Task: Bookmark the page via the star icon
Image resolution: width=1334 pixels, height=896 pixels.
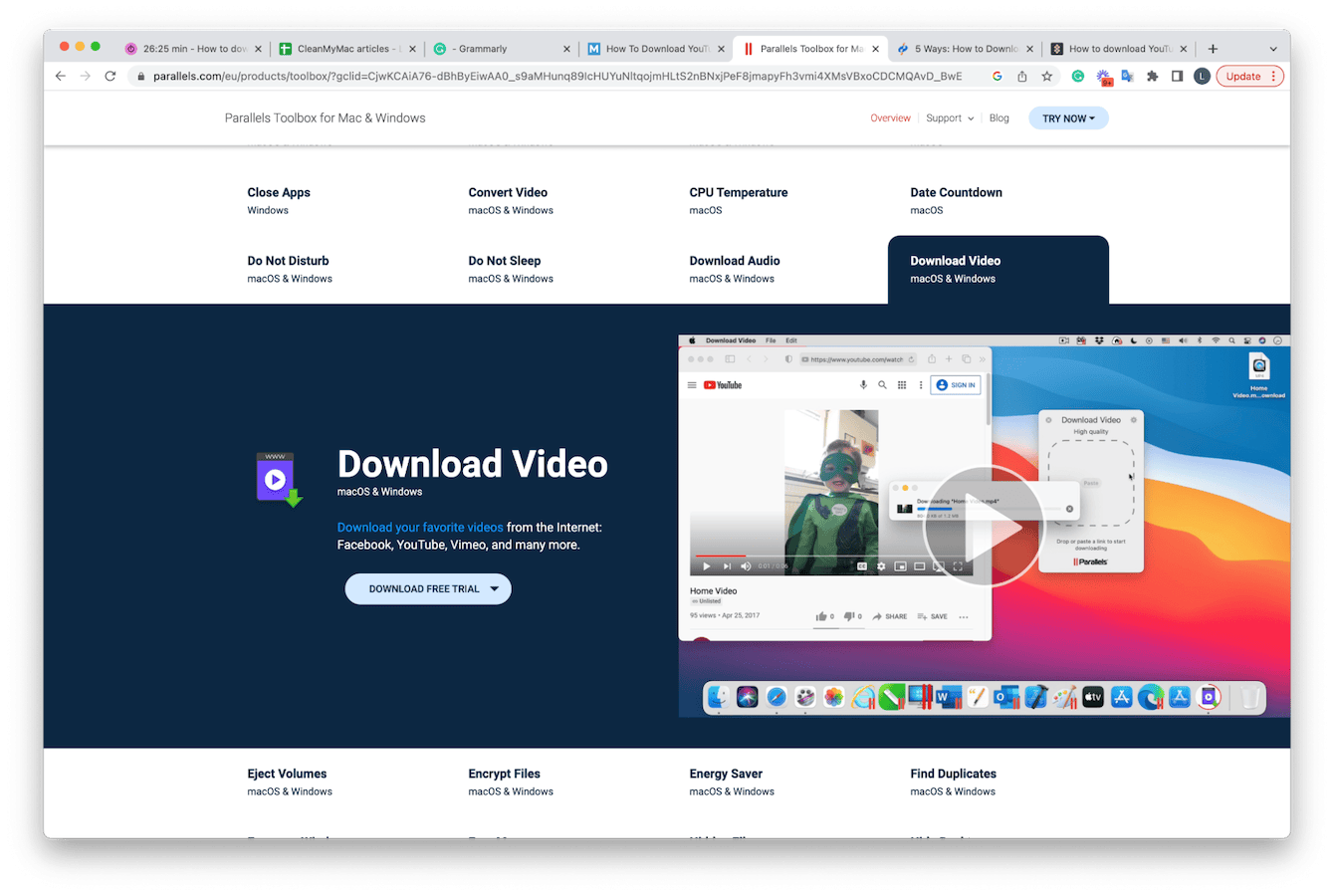Action: [1046, 76]
